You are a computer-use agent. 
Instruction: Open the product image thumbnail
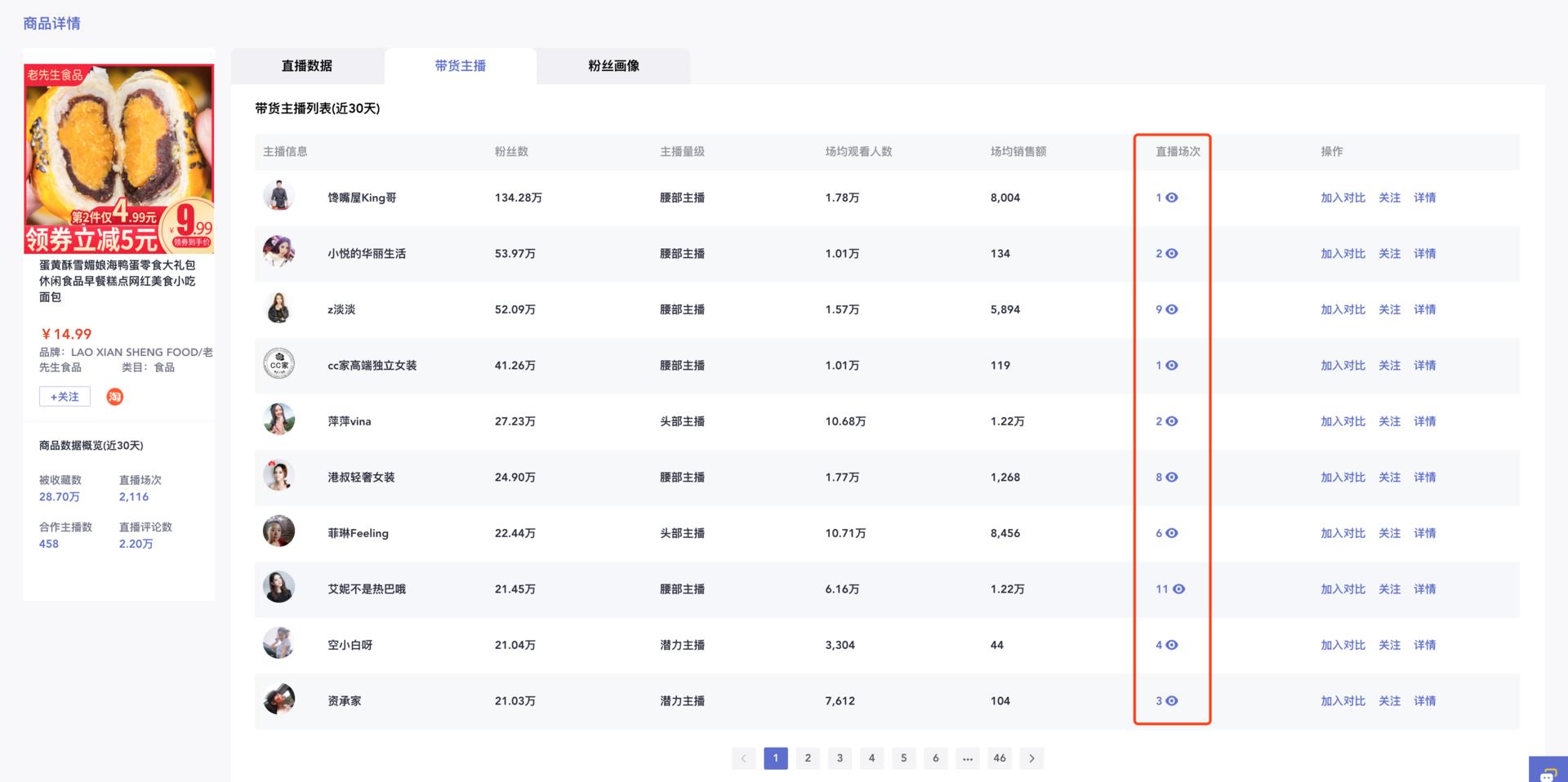click(119, 158)
